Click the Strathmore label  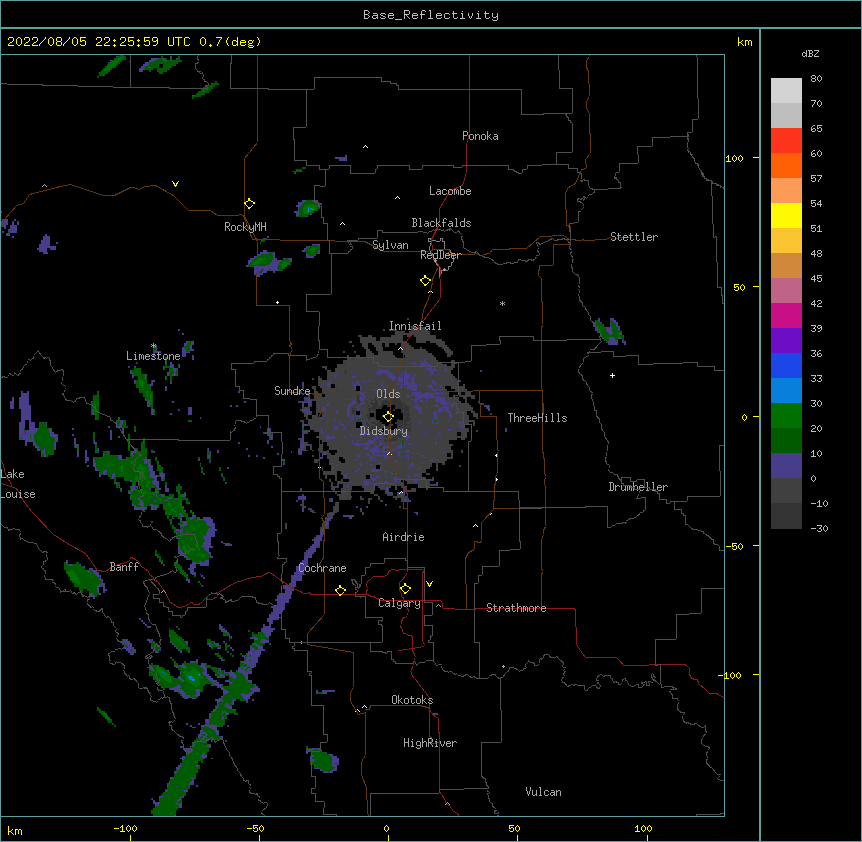[516, 608]
